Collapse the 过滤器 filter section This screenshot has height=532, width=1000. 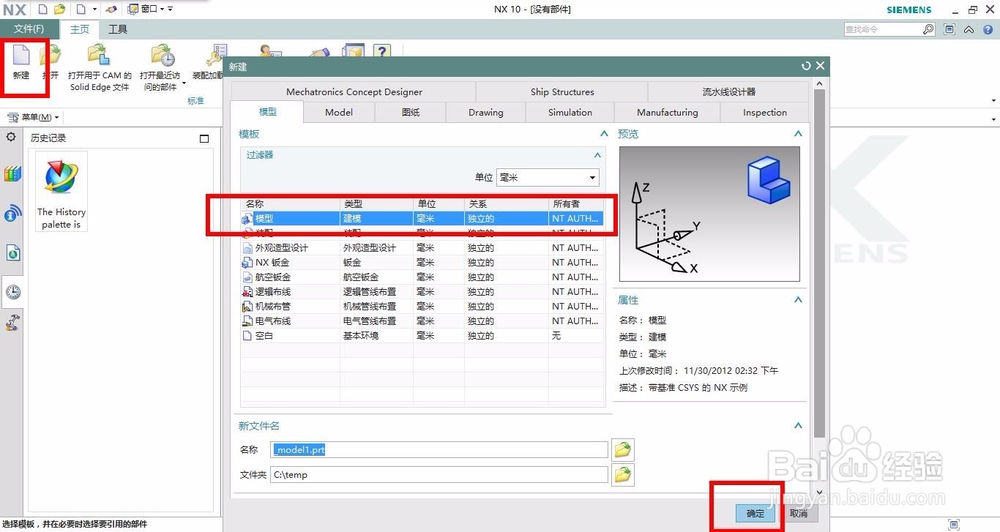click(x=597, y=155)
